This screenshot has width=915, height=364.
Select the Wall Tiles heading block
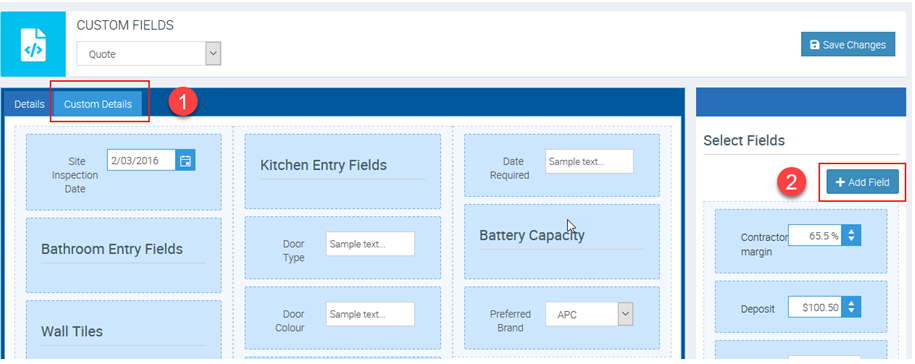(124, 330)
